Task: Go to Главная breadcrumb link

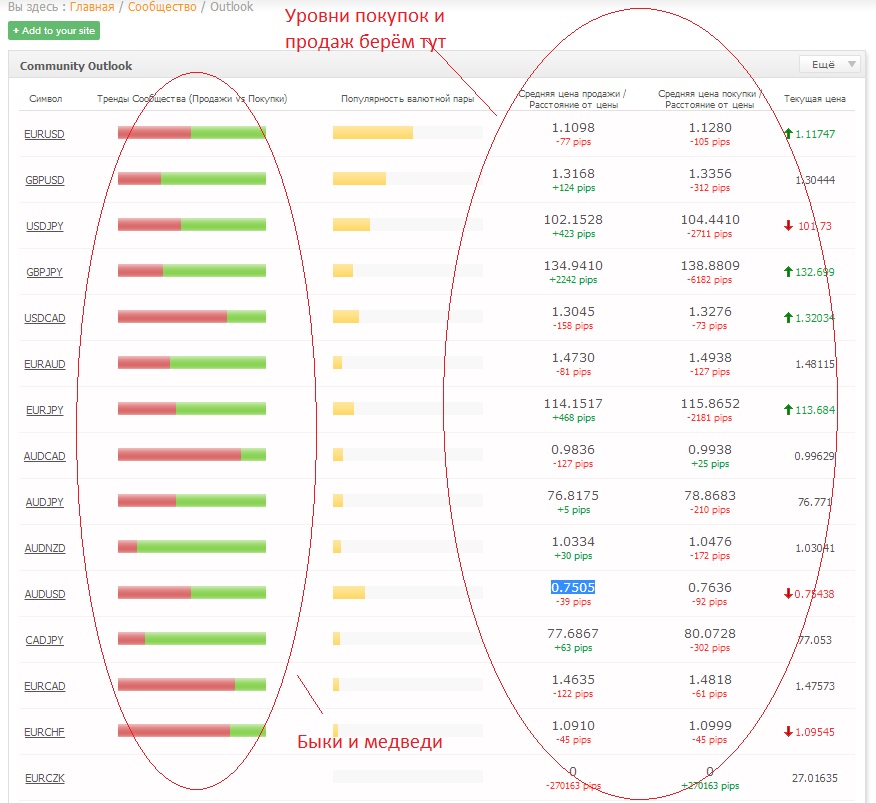Action: point(92,7)
